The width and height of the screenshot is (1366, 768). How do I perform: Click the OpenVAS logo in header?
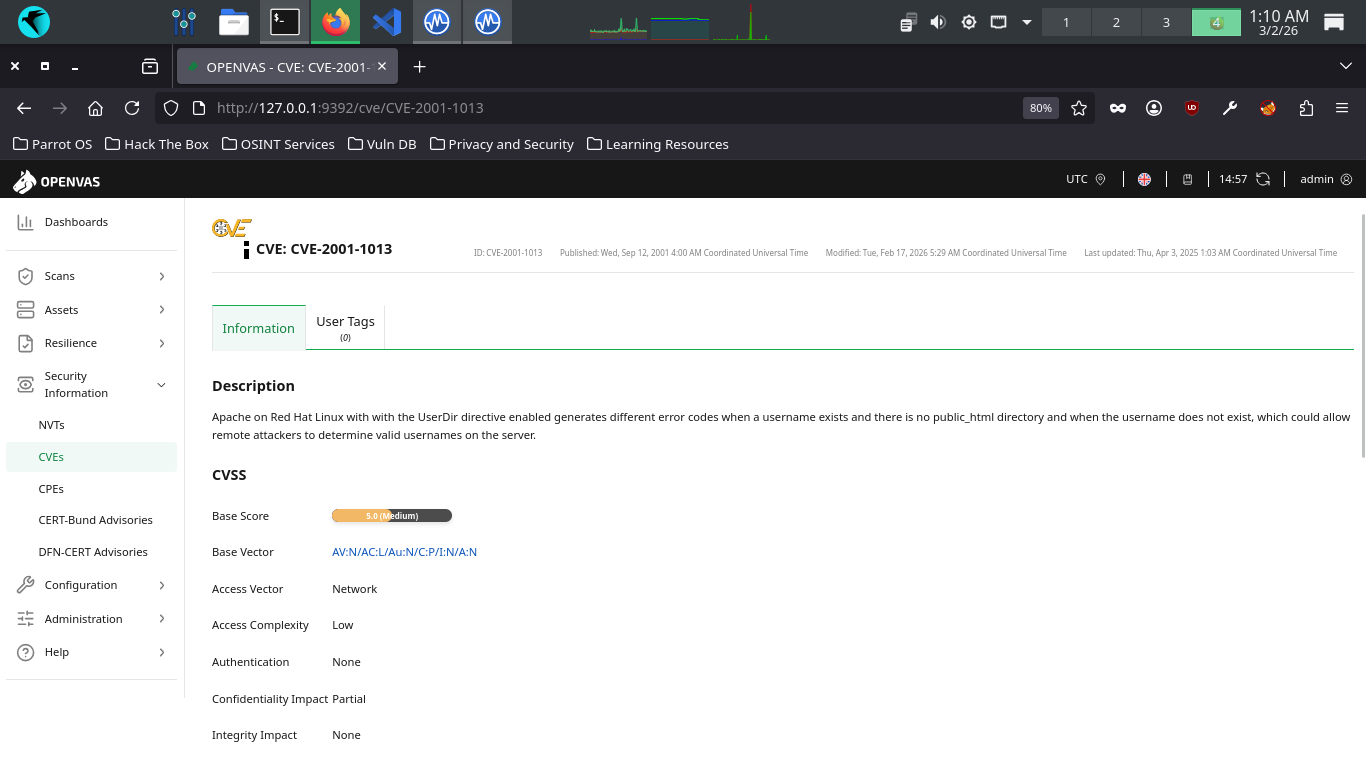tap(56, 181)
